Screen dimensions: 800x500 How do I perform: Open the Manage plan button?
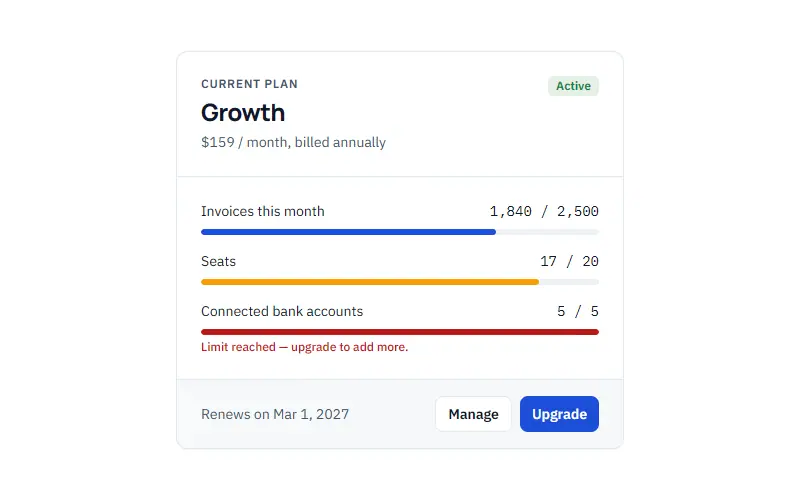point(473,414)
